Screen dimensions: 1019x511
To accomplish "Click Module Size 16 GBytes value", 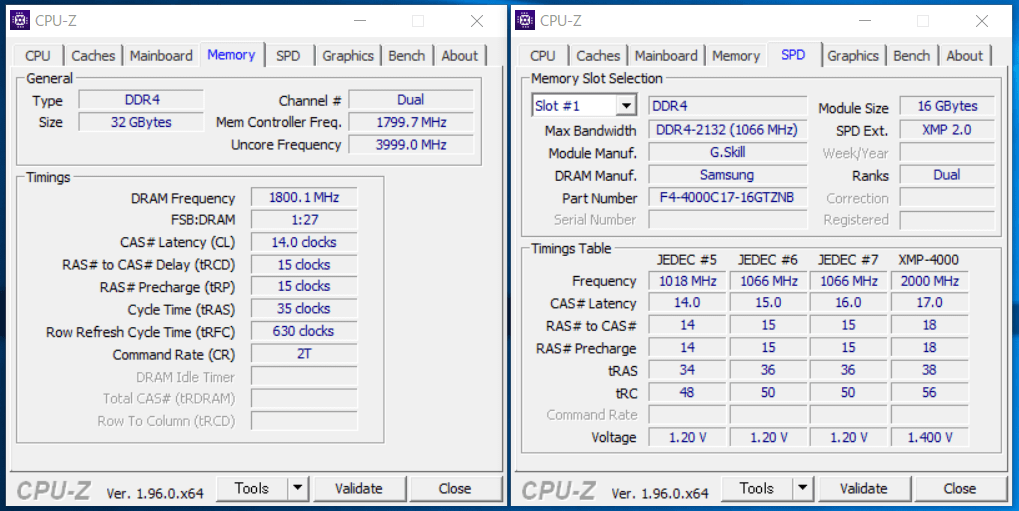I will pos(947,106).
